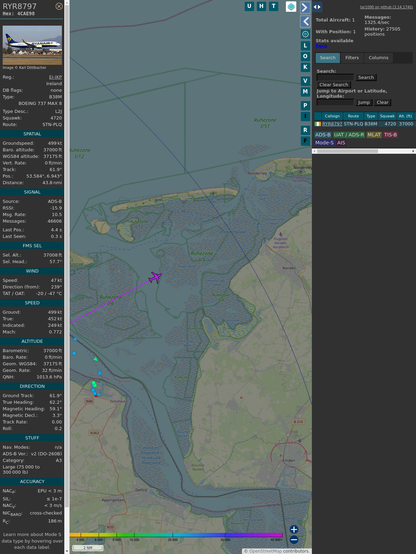Viewport: 416px width, 554px height.
Task: Collapse sidebar with the left chevron
Action: pyautogui.click(x=305, y=22)
